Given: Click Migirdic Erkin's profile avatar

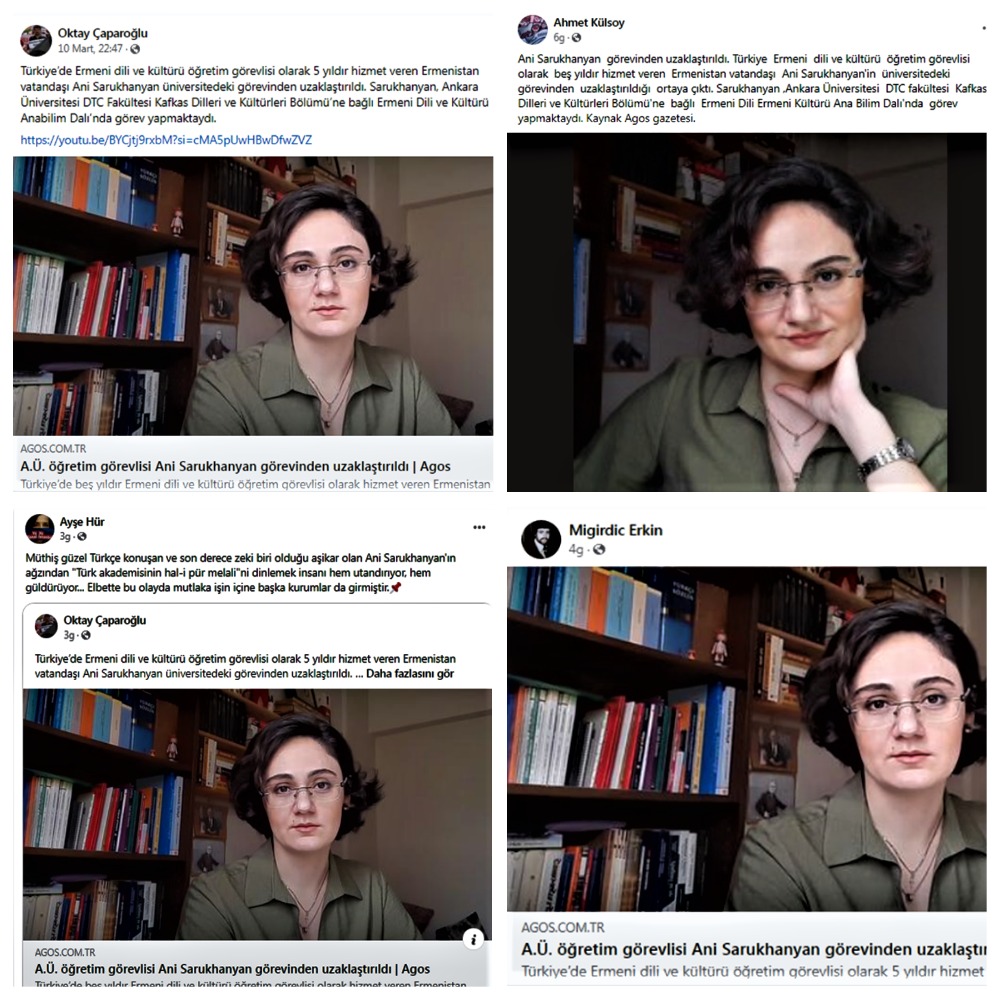Looking at the screenshot, I should coord(541,540).
